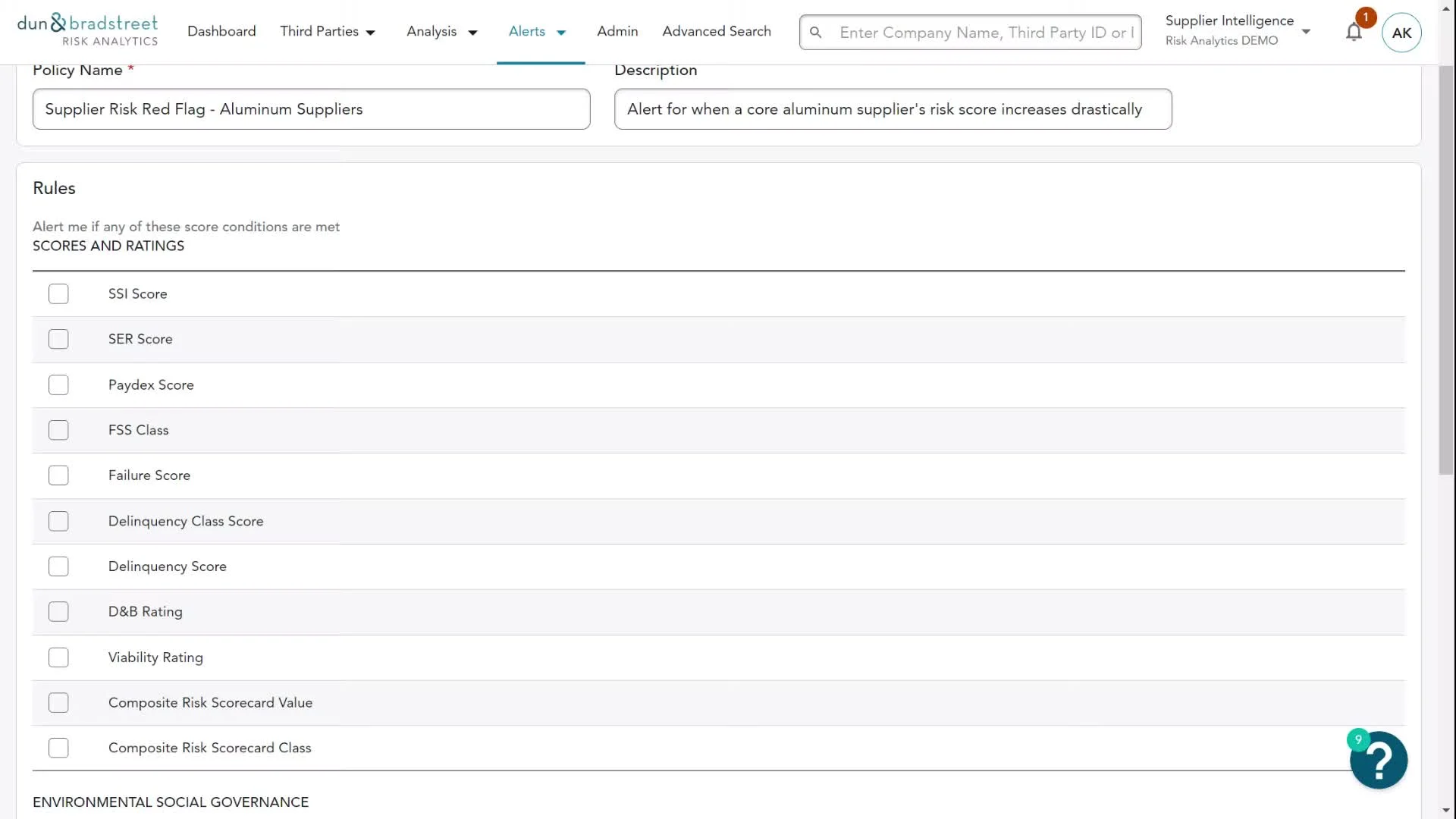Click the AK user avatar
1456x819 pixels.
pos(1401,33)
